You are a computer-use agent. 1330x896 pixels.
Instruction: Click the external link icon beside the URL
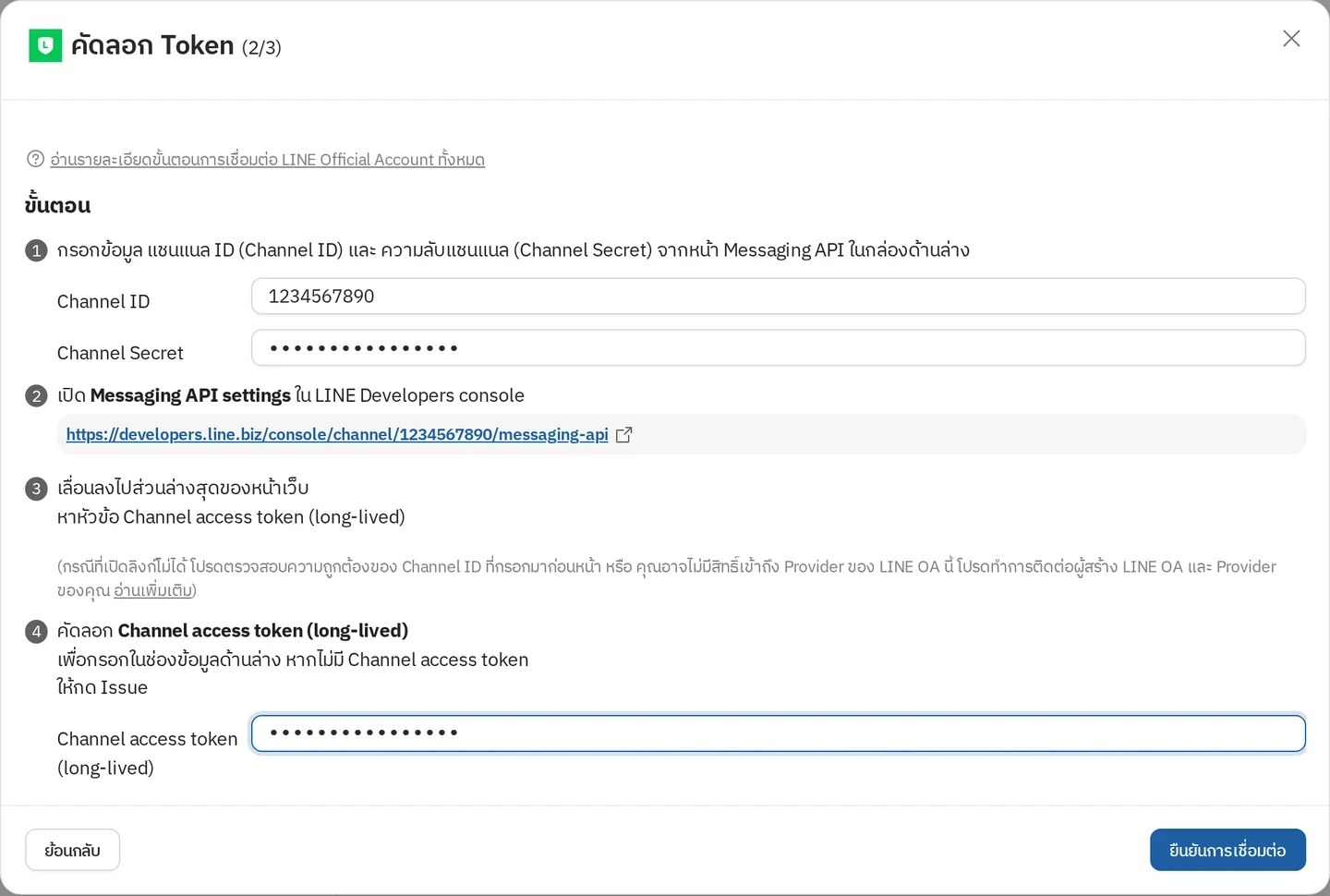[x=623, y=435]
